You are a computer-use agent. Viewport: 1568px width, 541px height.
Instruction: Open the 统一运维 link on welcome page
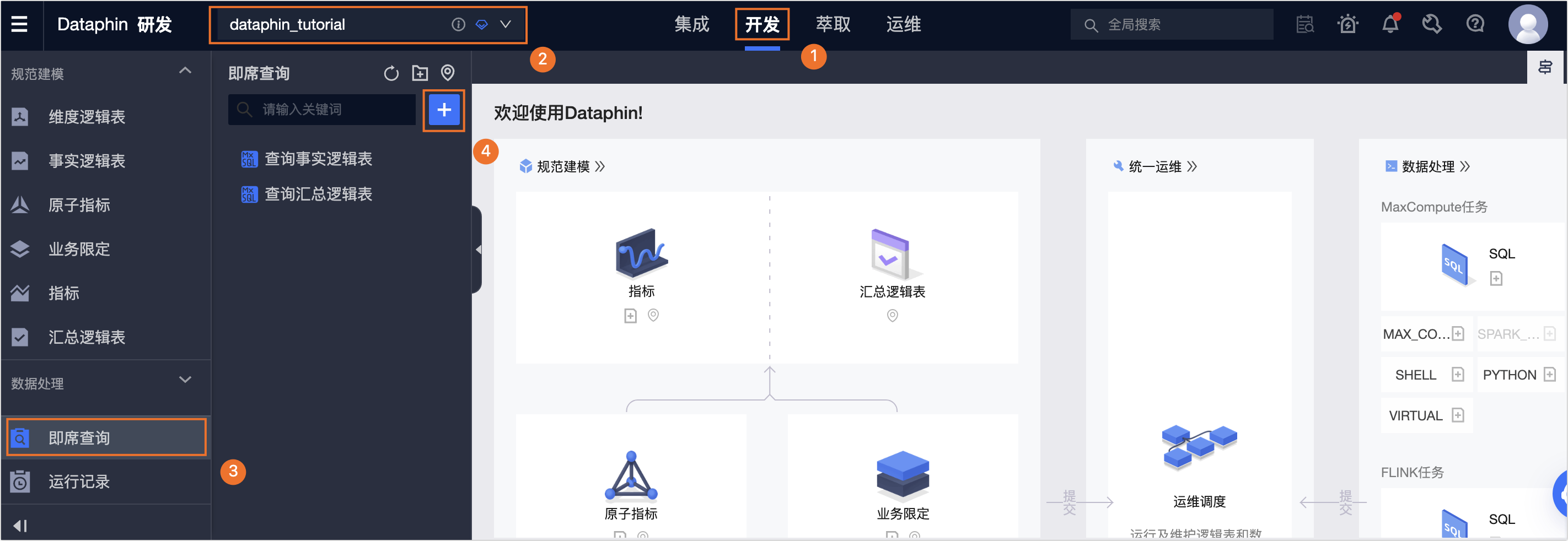click(1154, 166)
